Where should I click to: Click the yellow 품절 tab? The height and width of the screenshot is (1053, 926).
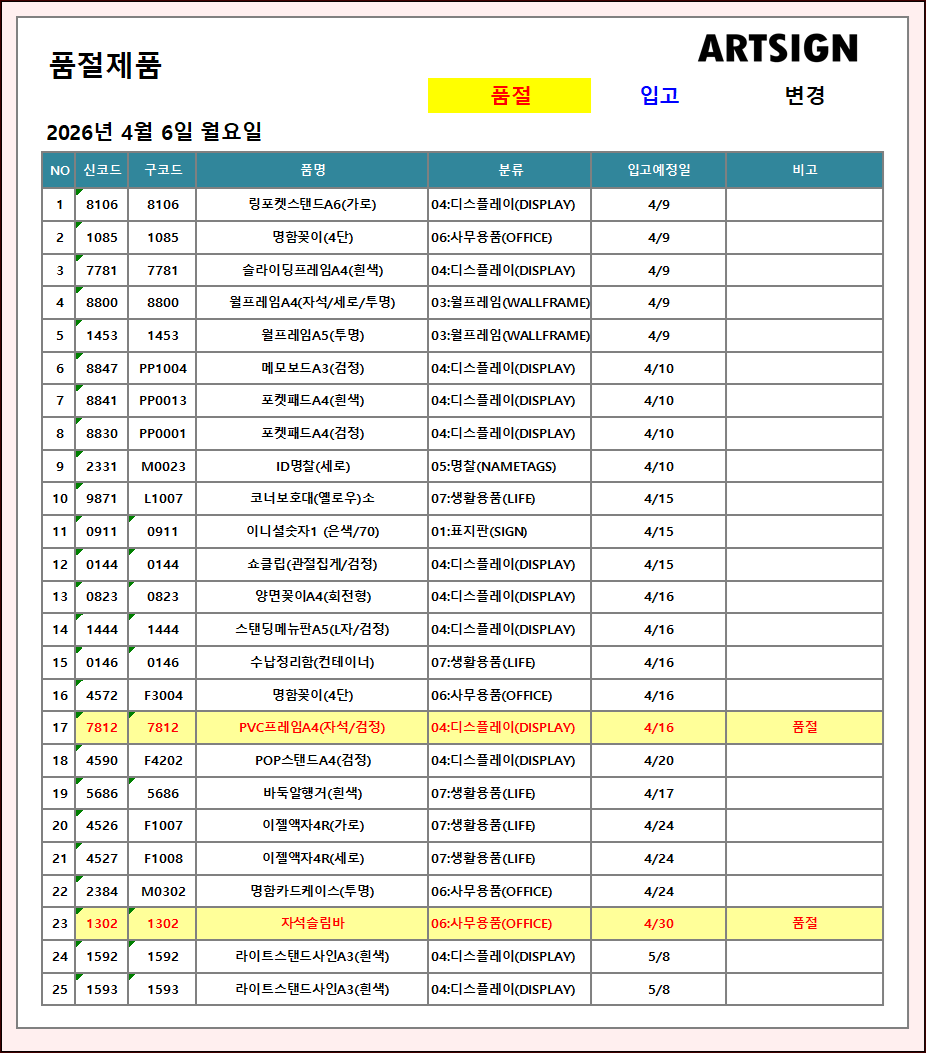click(509, 96)
